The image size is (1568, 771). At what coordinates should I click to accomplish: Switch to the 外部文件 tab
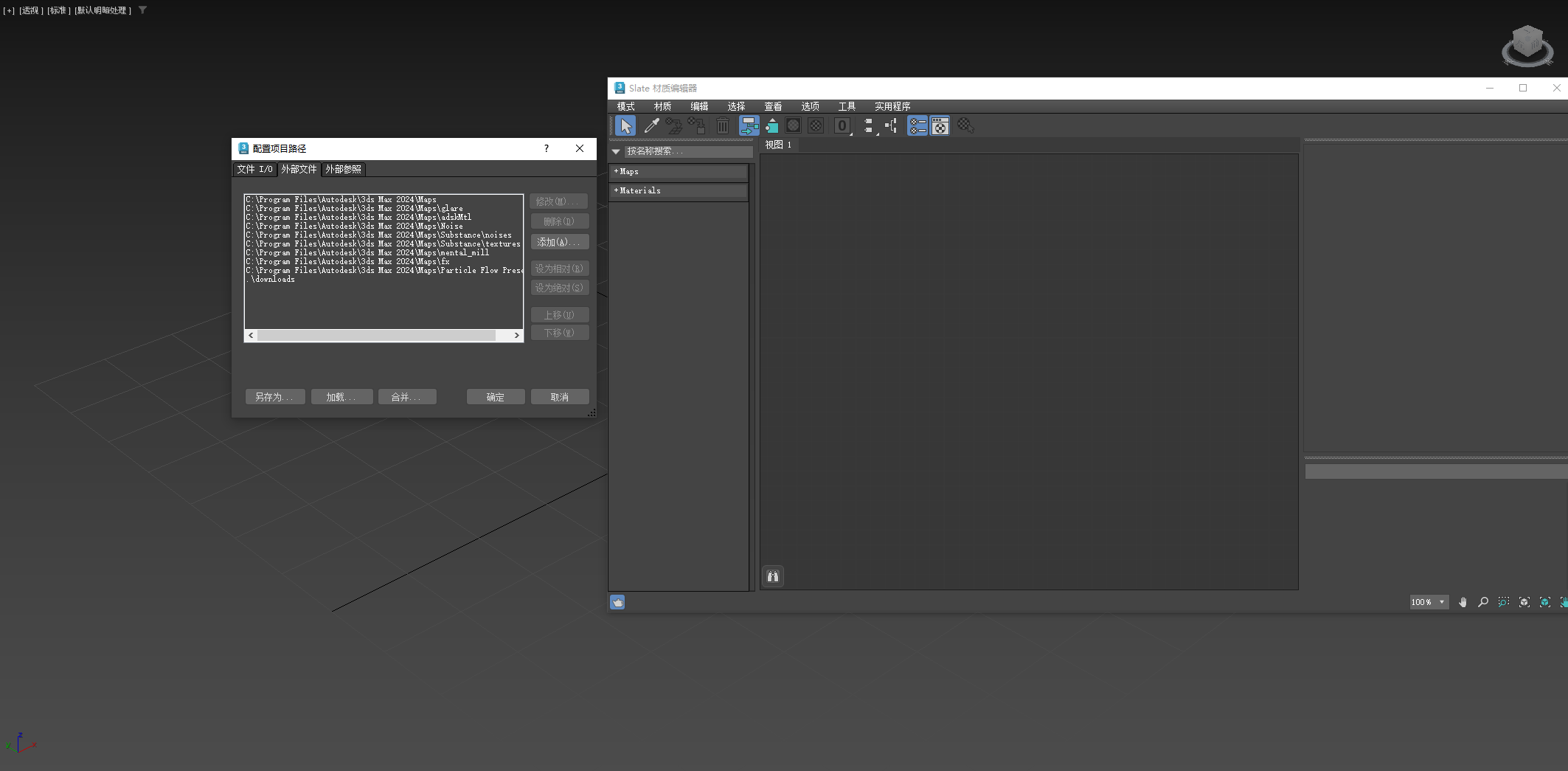299,169
